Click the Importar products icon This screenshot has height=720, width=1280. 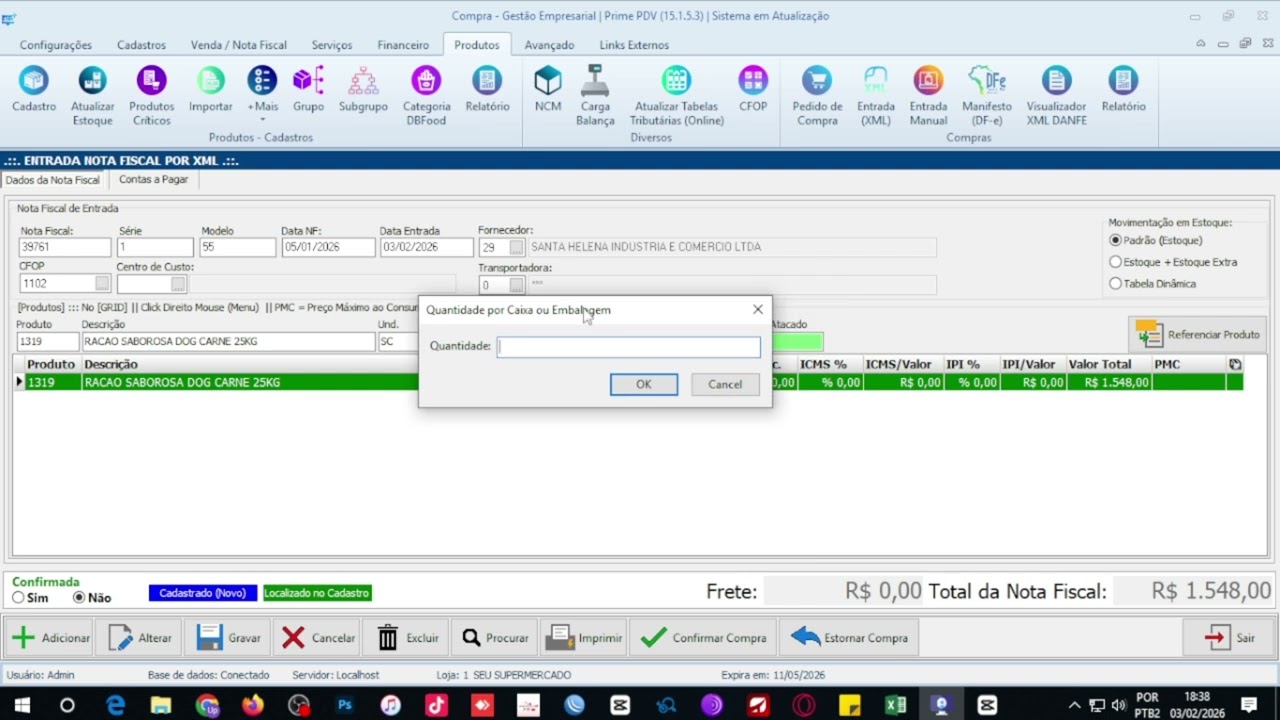click(x=210, y=90)
